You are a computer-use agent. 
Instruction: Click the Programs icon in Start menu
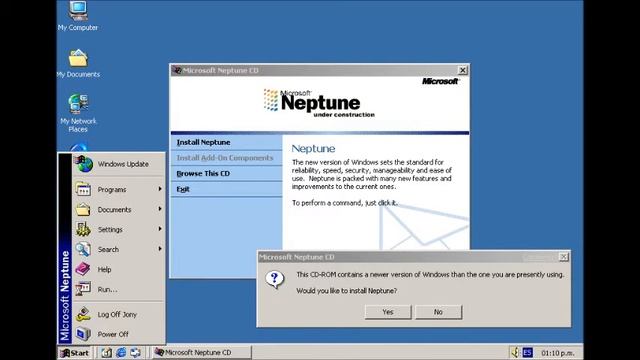(x=83, y=189)
